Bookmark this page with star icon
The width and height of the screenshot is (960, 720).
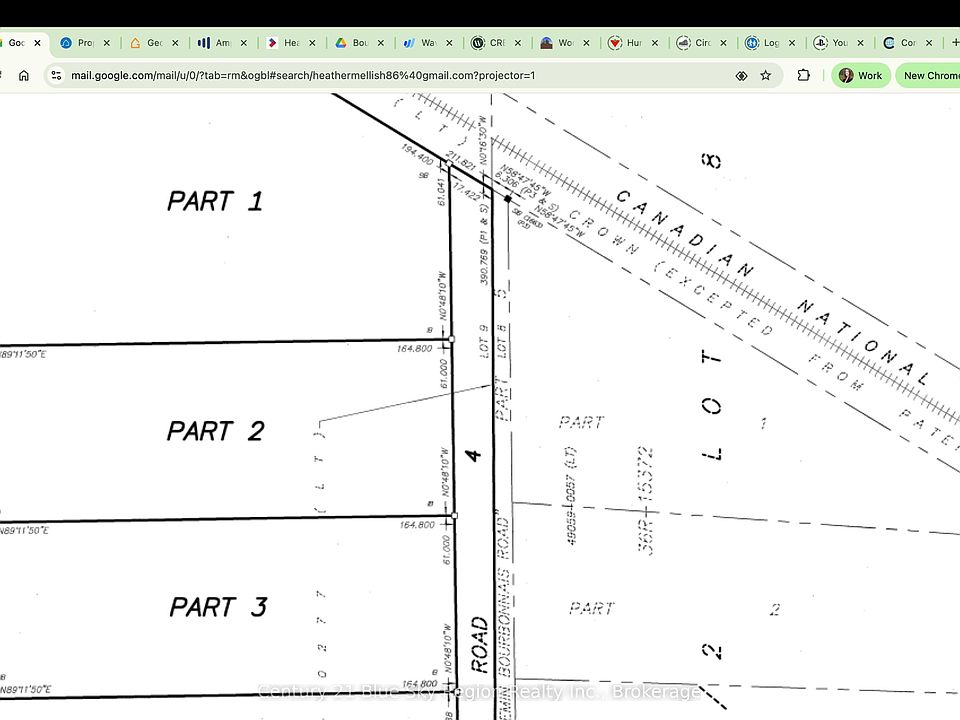point(765,75)
